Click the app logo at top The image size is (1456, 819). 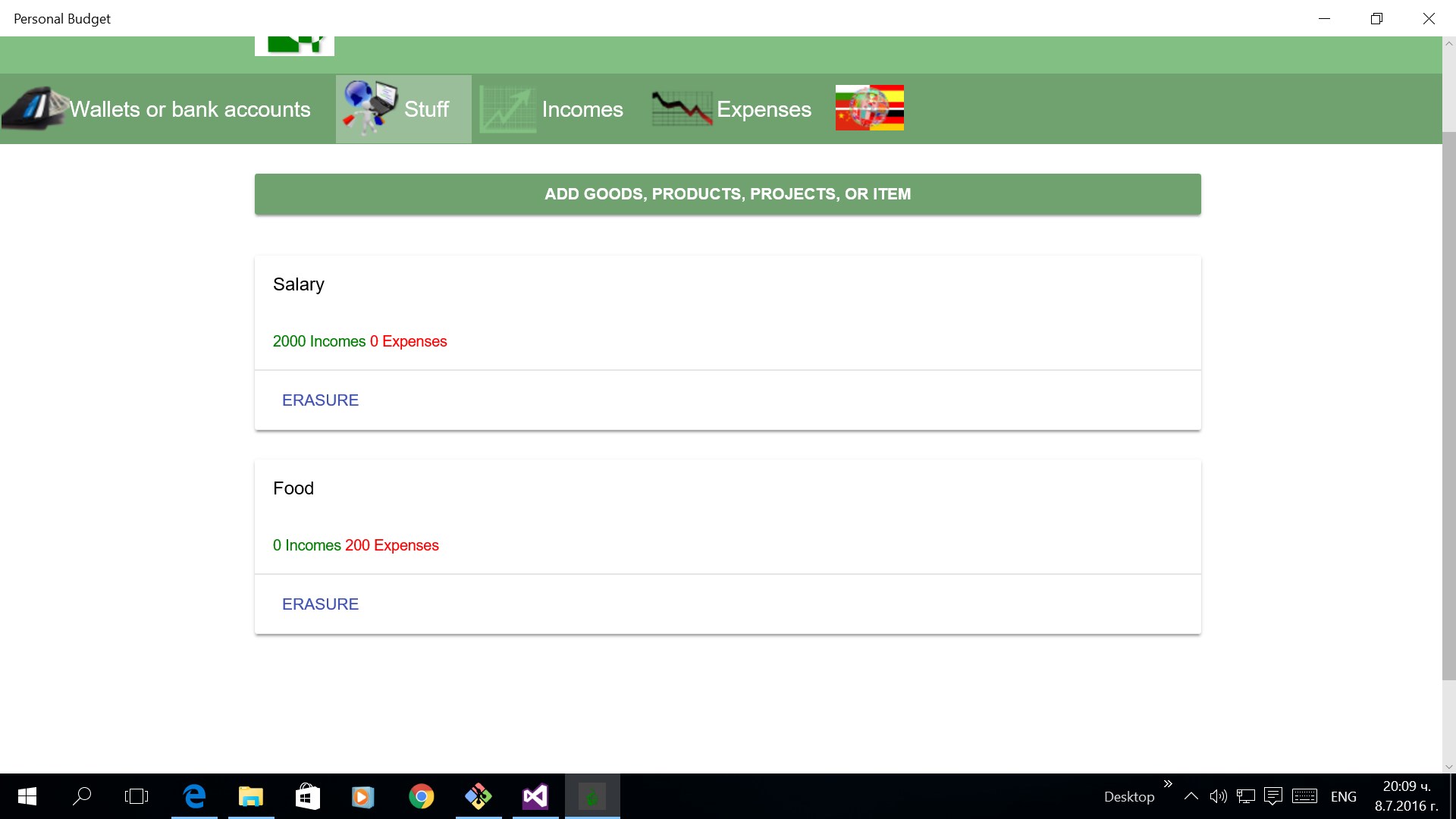tap(294, 45)
